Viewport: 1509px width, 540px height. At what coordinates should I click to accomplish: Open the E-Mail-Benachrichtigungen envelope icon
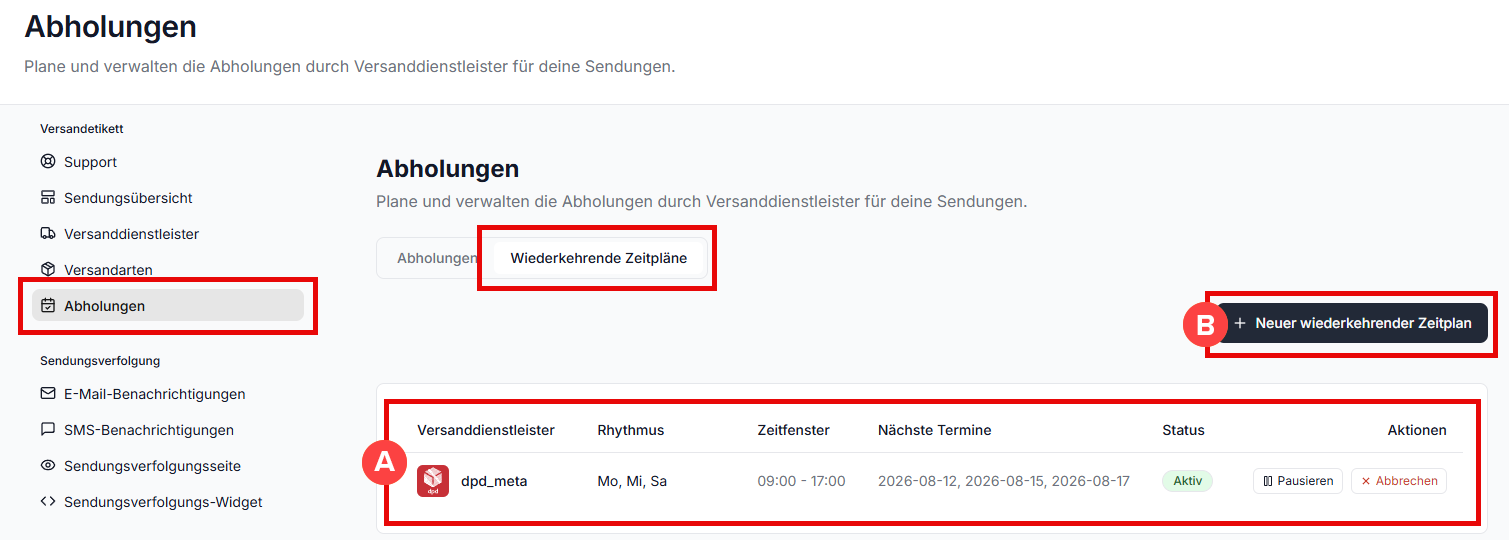click(x=48, y=394)
